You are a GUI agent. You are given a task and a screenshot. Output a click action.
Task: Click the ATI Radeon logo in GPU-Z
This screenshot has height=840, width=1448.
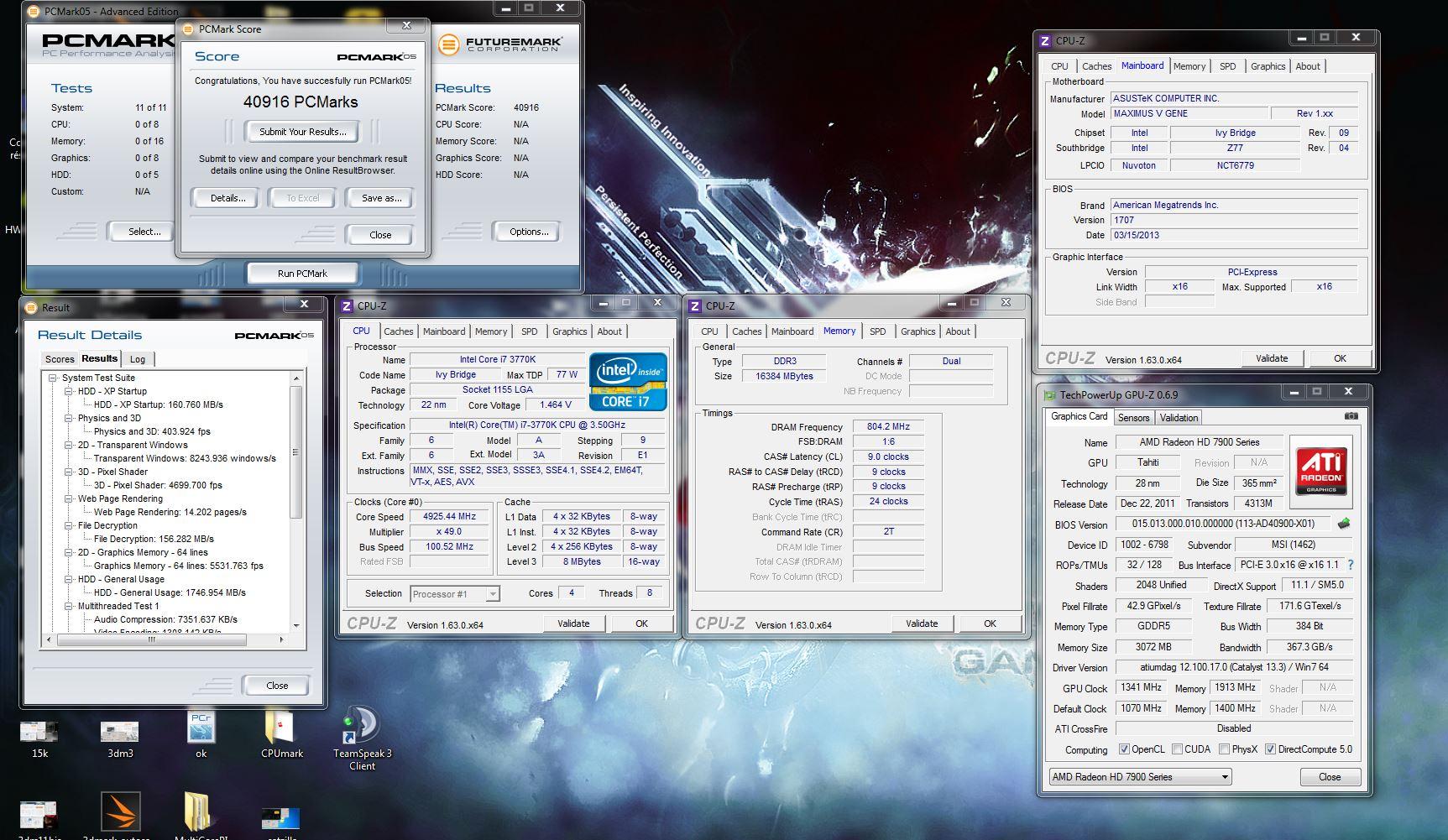[1320, 470]
